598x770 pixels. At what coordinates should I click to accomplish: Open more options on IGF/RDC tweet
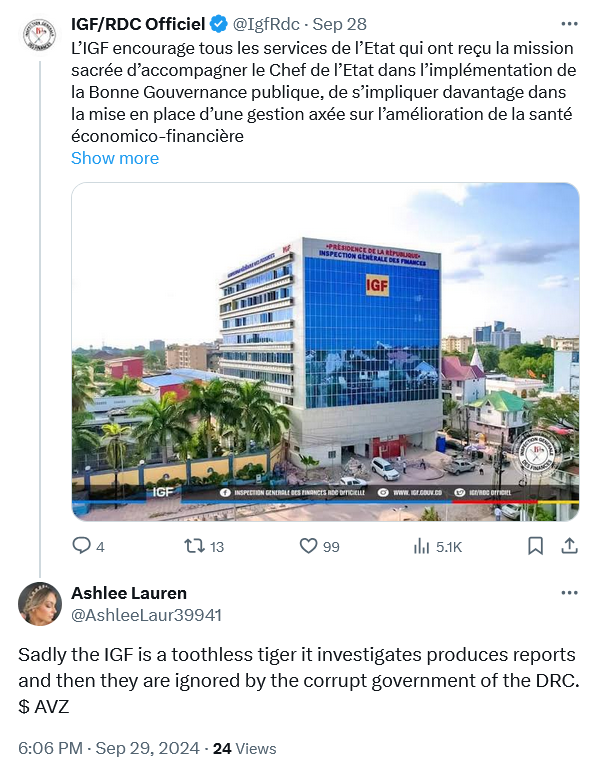[569, 24]
